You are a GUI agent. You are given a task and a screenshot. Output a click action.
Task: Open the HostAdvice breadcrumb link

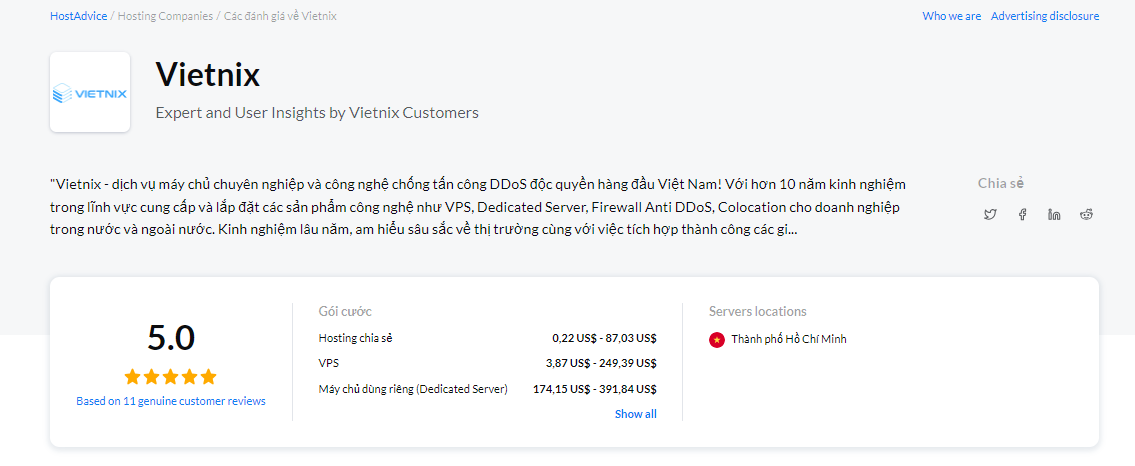(x=78, y=16)
